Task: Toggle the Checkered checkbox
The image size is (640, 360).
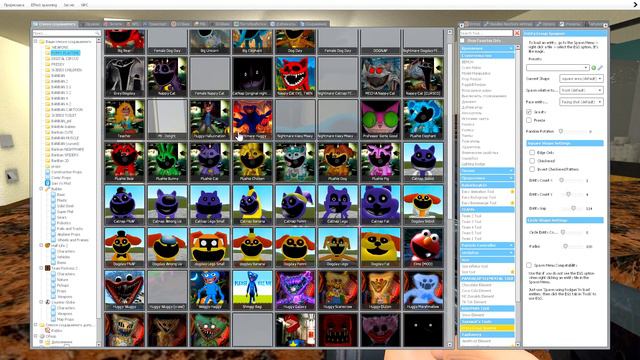Action: (532, 161)
